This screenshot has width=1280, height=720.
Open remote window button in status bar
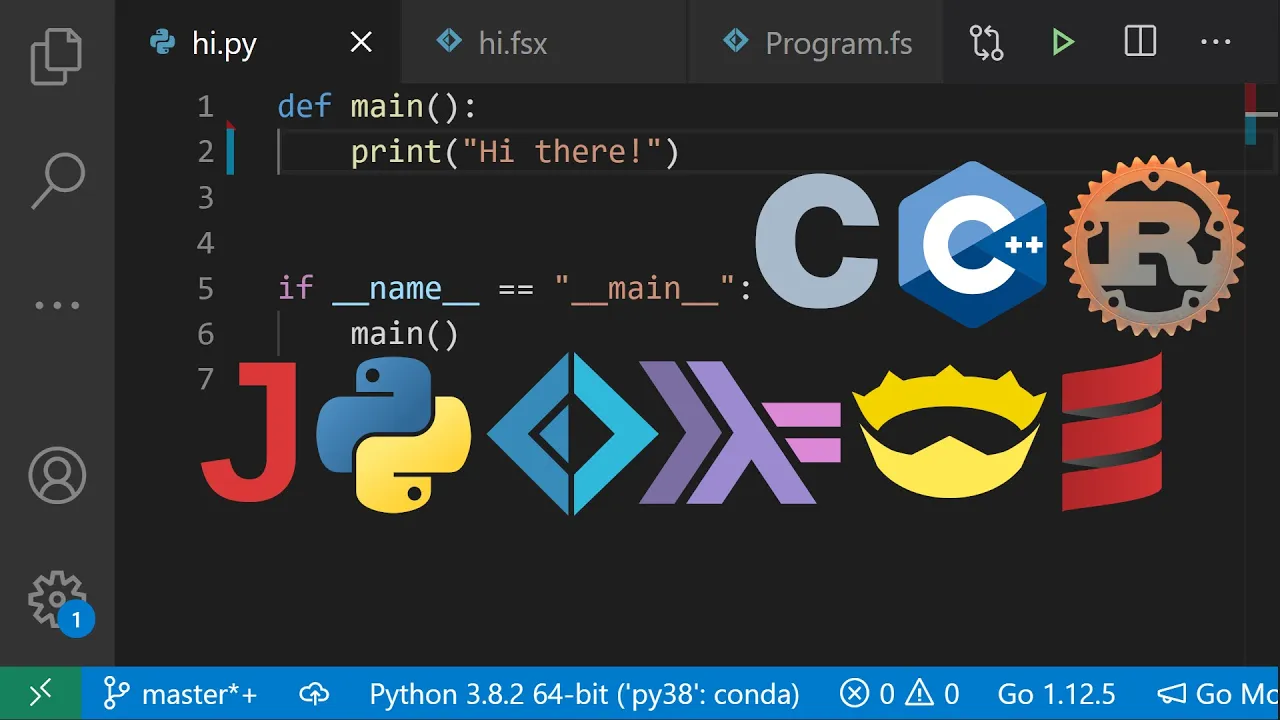(41, 693)
